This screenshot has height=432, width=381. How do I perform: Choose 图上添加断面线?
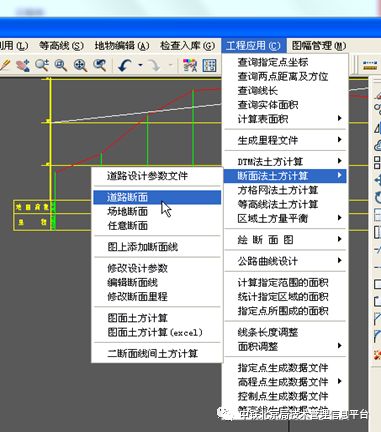(157, 247)
